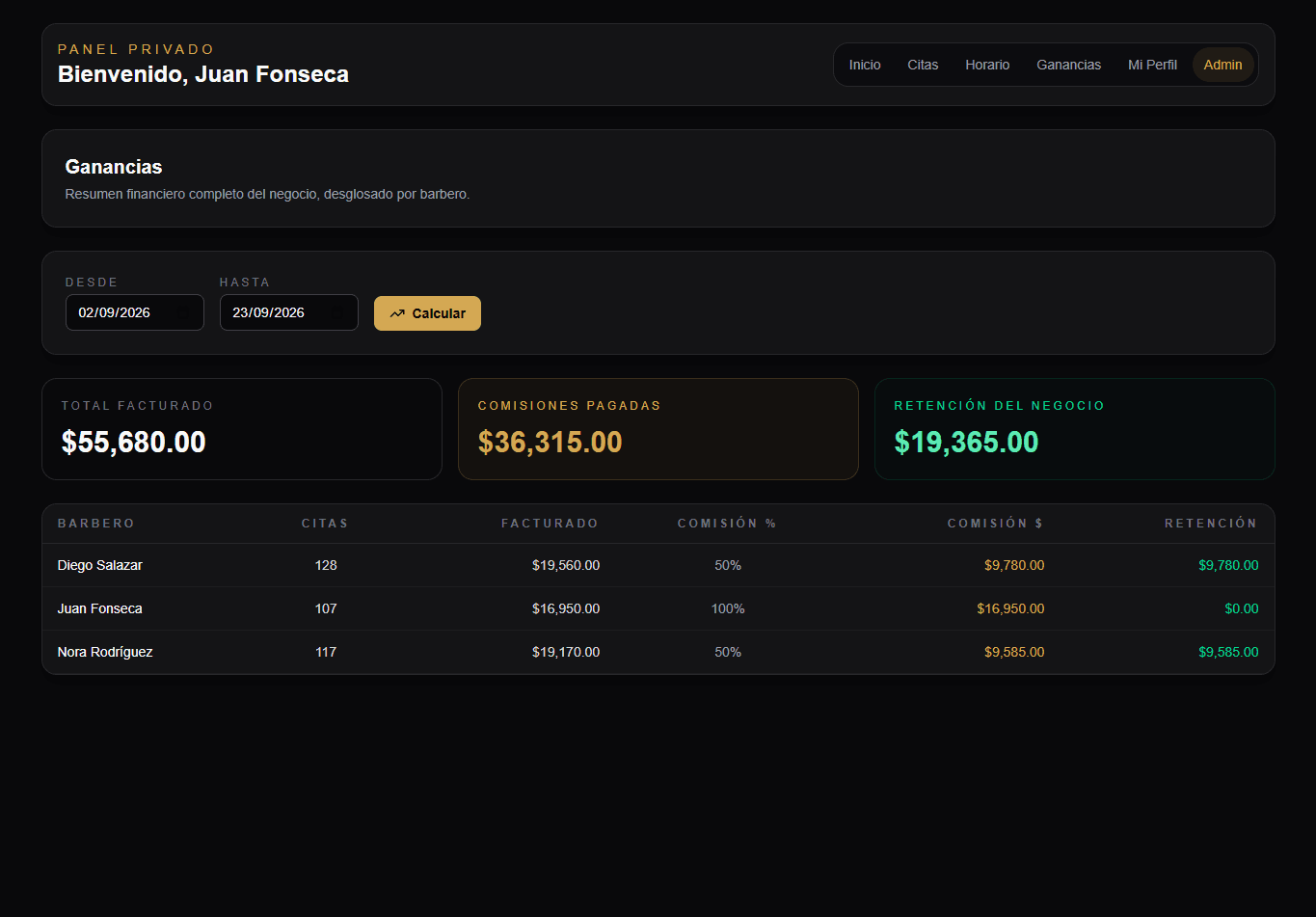The height and width of the screenshot is (917, 1316).
Task: Open the calendar picker in Desde field
Action: coord(182,312)
